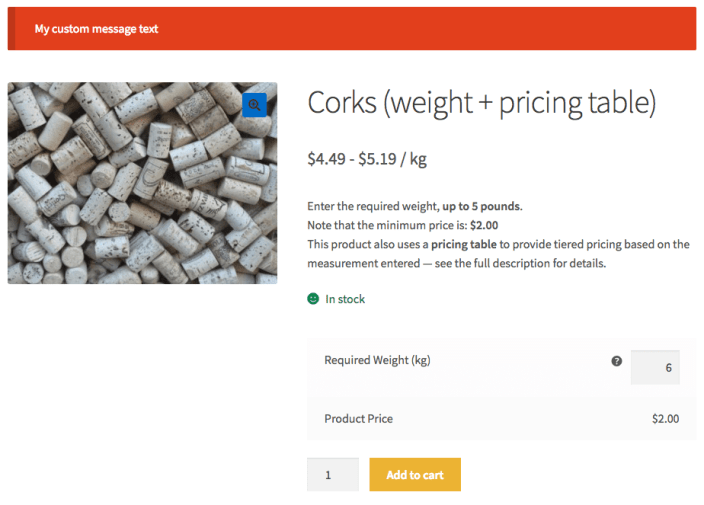Click the calculated $2.00 product price value
Viewport: 704px width, 505px height.
pyautogui.click(x=665, y=419)
